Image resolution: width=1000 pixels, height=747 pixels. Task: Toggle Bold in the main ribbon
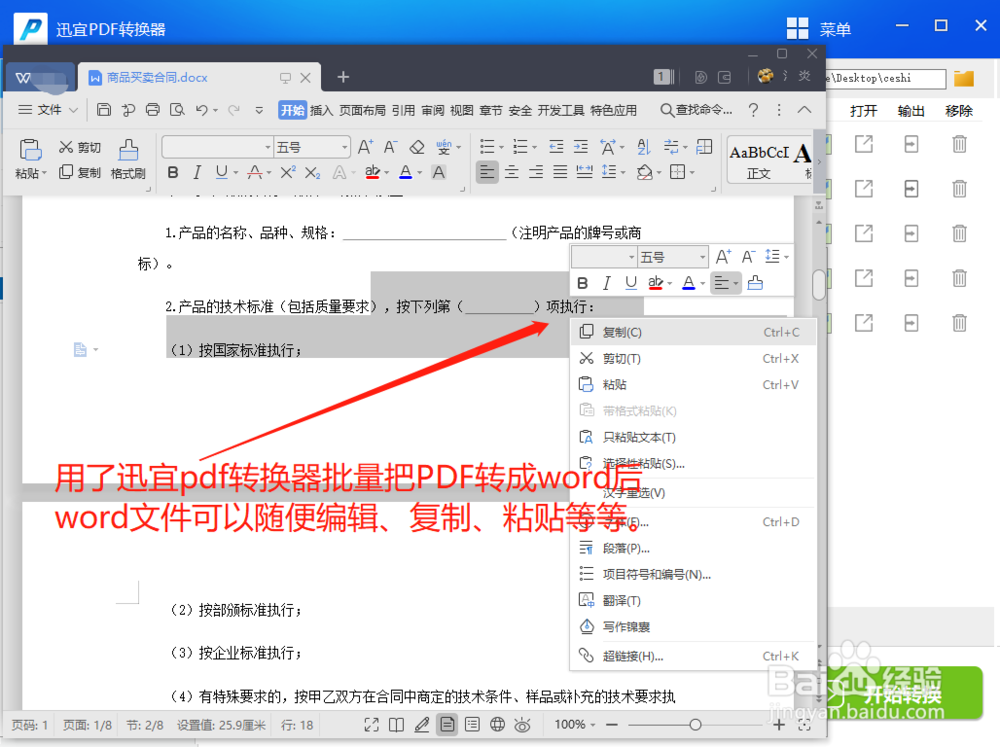[173, 172]
